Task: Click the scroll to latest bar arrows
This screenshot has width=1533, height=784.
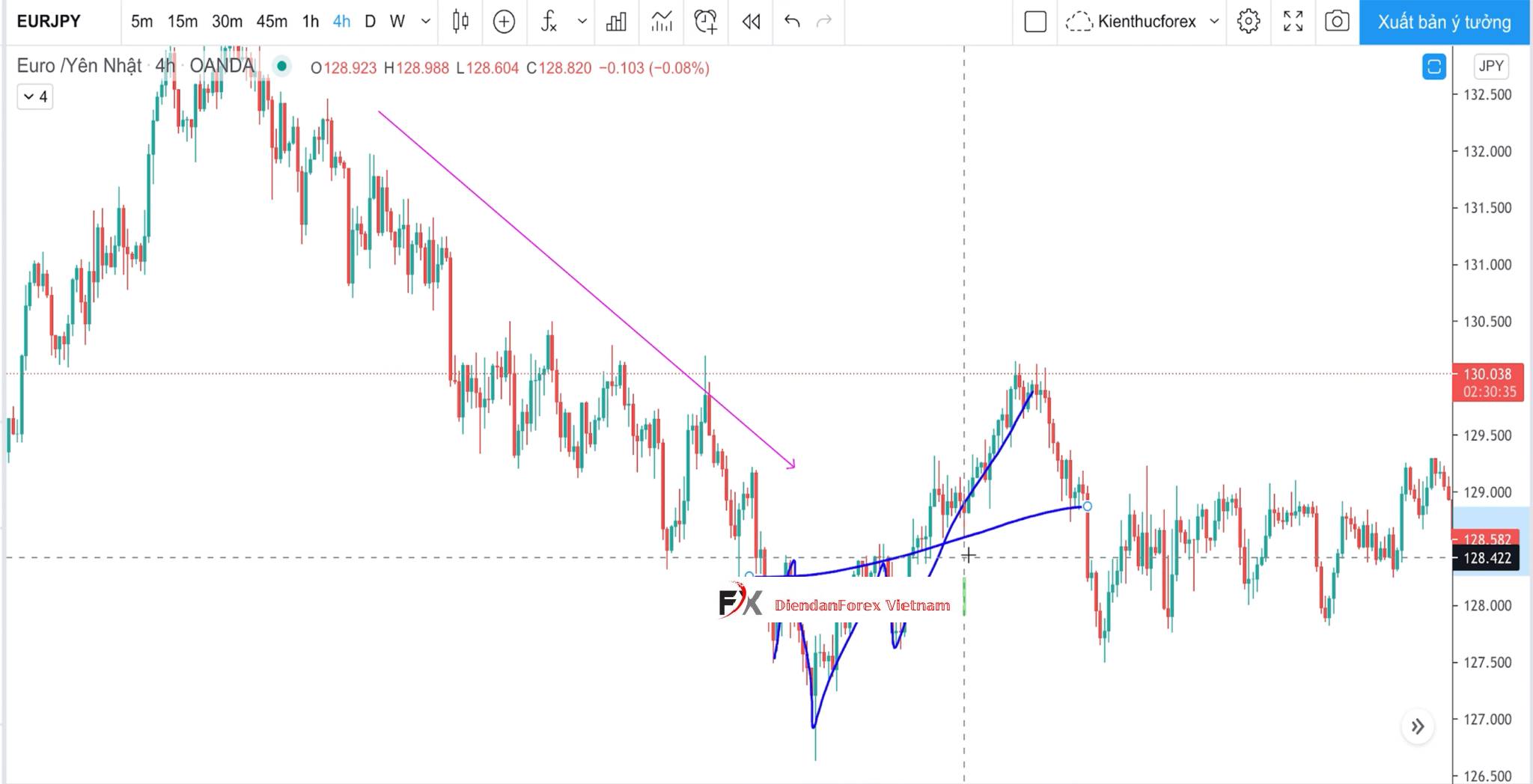Action: click(x=1418, y=726)
